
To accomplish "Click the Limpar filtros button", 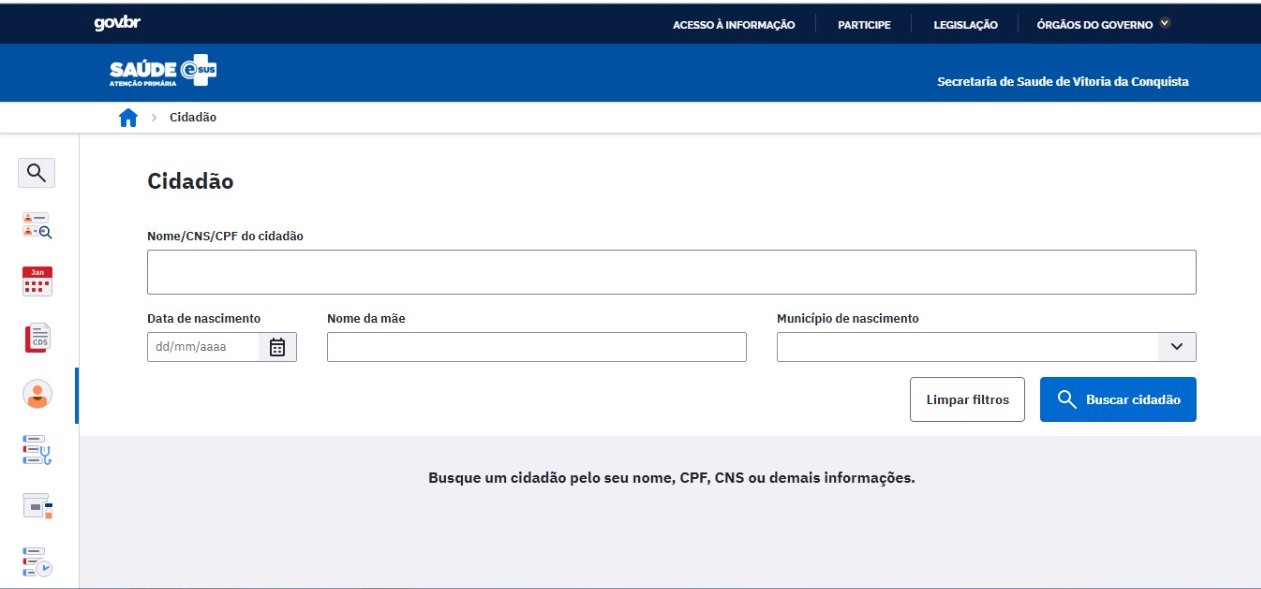I will pos(967,400).
